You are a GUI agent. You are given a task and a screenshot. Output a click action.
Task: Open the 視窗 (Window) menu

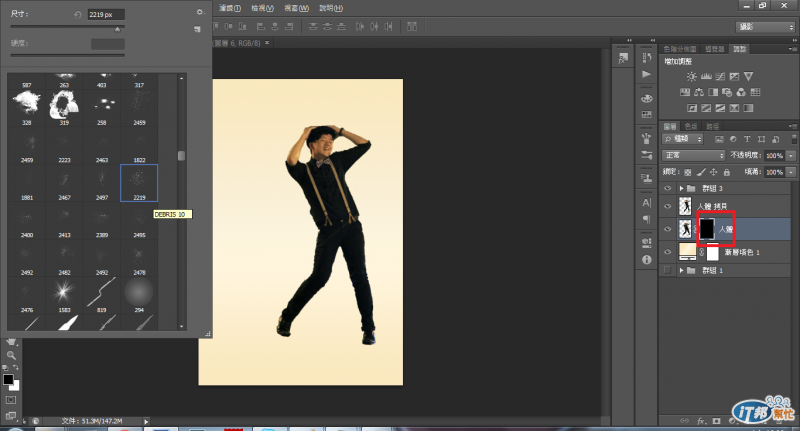coord(297,8)
